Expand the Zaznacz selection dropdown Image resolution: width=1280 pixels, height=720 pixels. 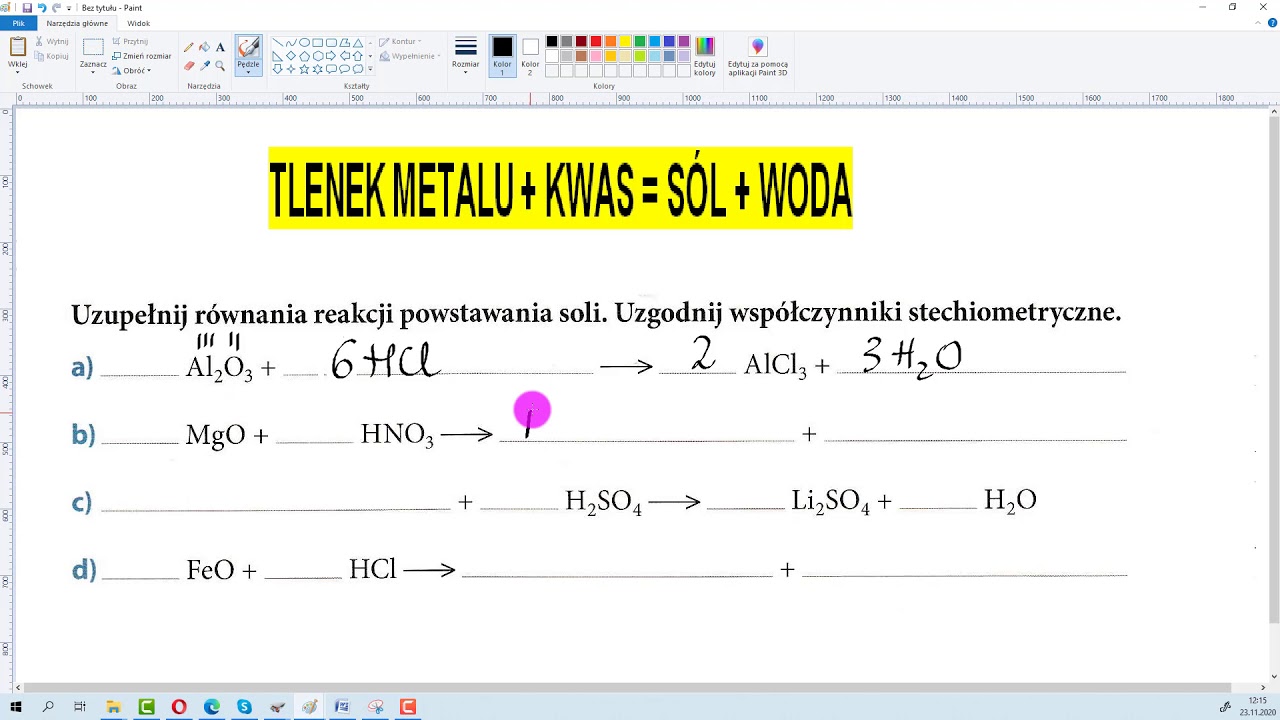pyautogui.click(x=93, y=72)
